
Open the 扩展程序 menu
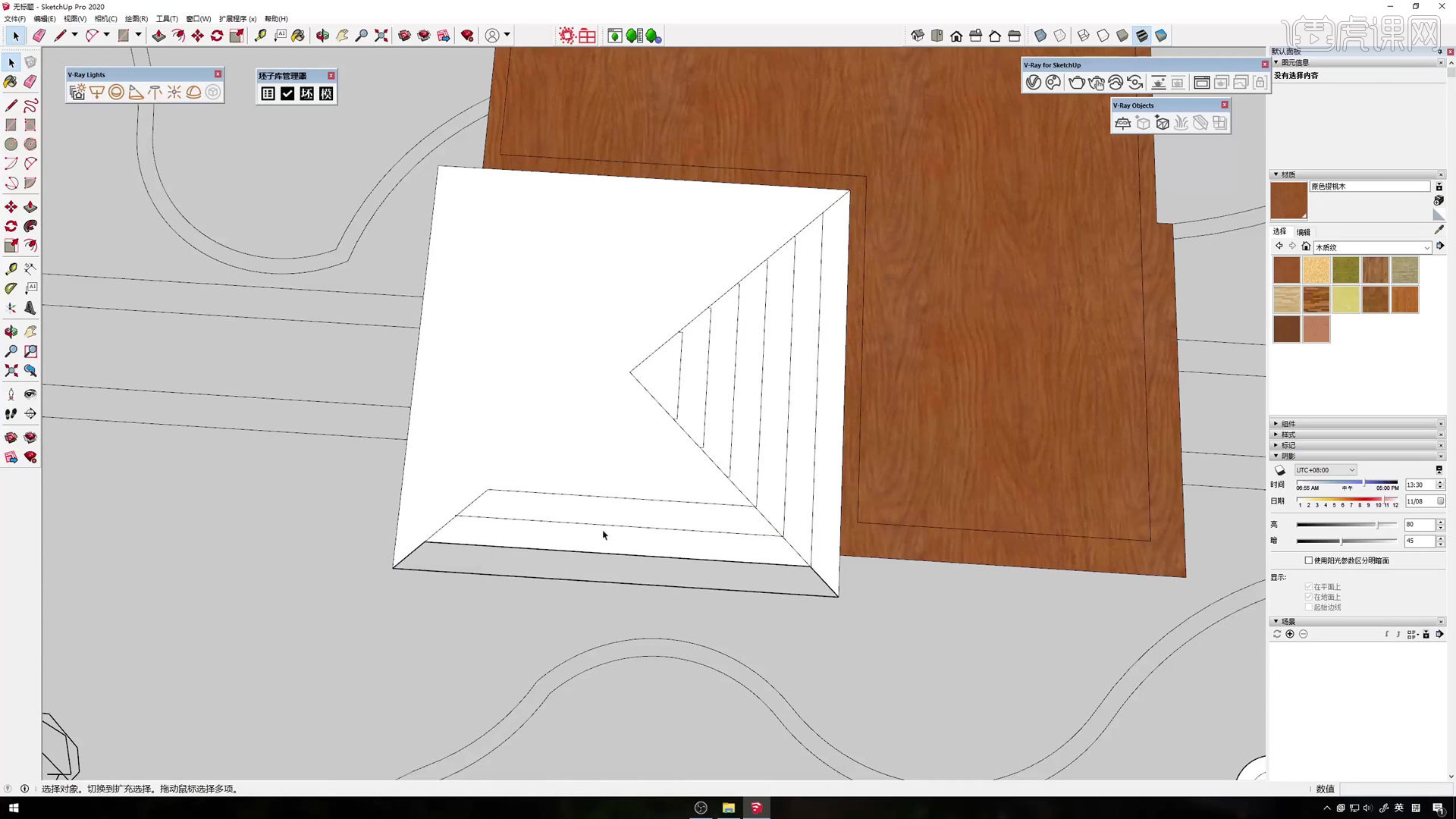(237, 19)
